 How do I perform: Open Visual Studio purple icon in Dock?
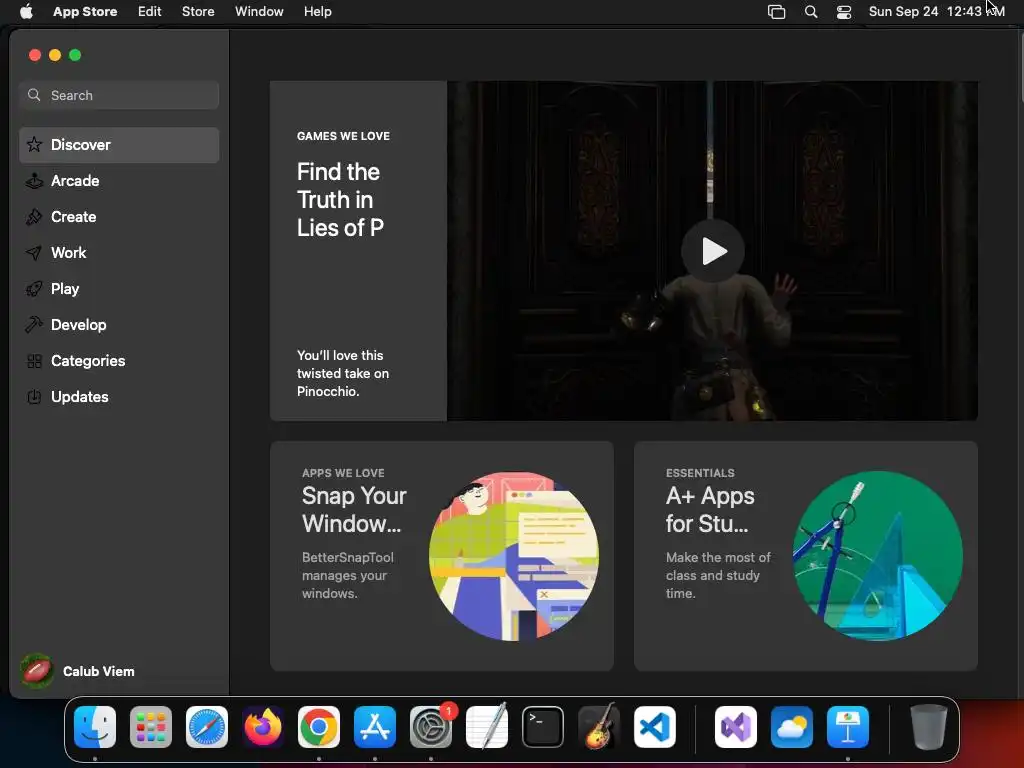click(x=736, y=727)
